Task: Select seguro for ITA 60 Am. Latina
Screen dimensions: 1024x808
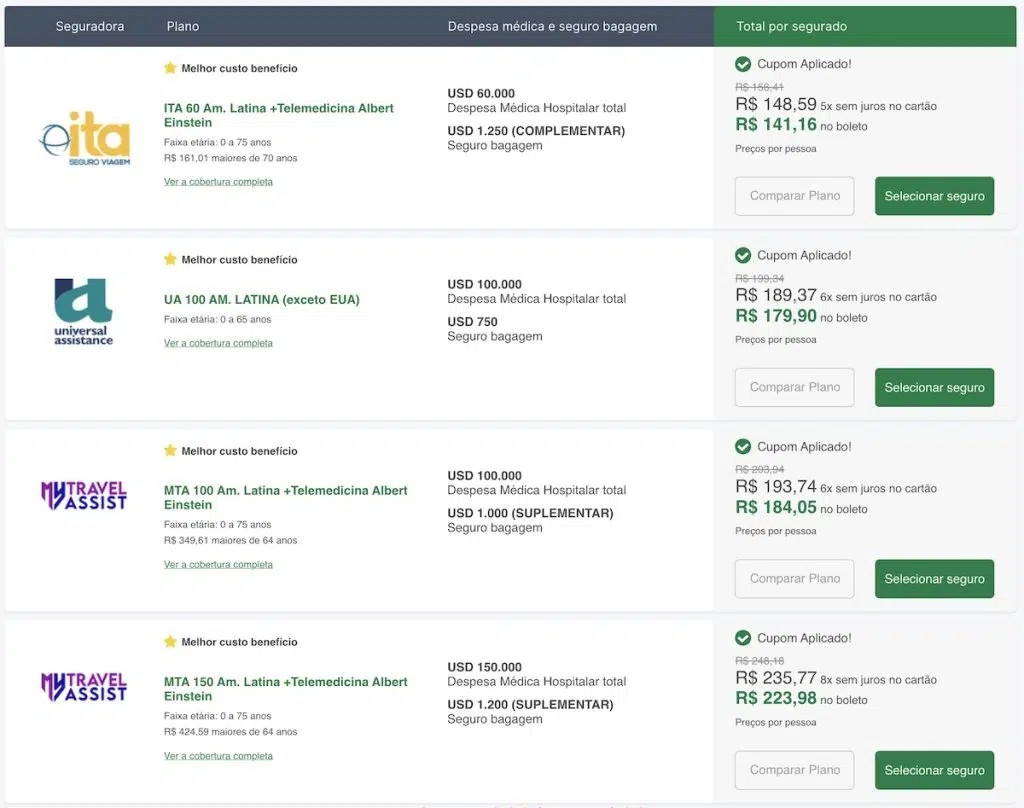Action: pos(934,196)
